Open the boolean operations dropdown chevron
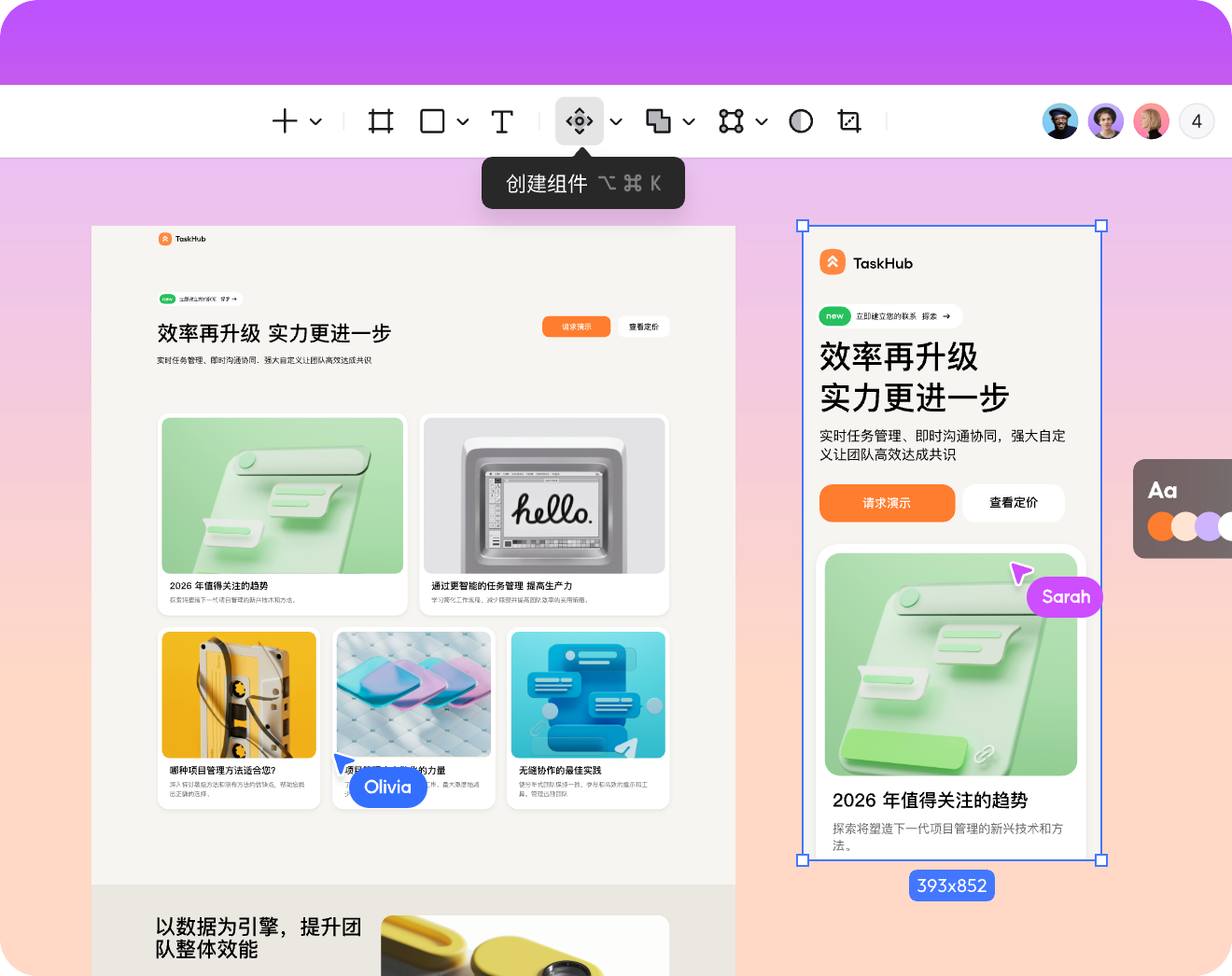This screenshot has width=1232, height=976. click(x=689, y=121)
